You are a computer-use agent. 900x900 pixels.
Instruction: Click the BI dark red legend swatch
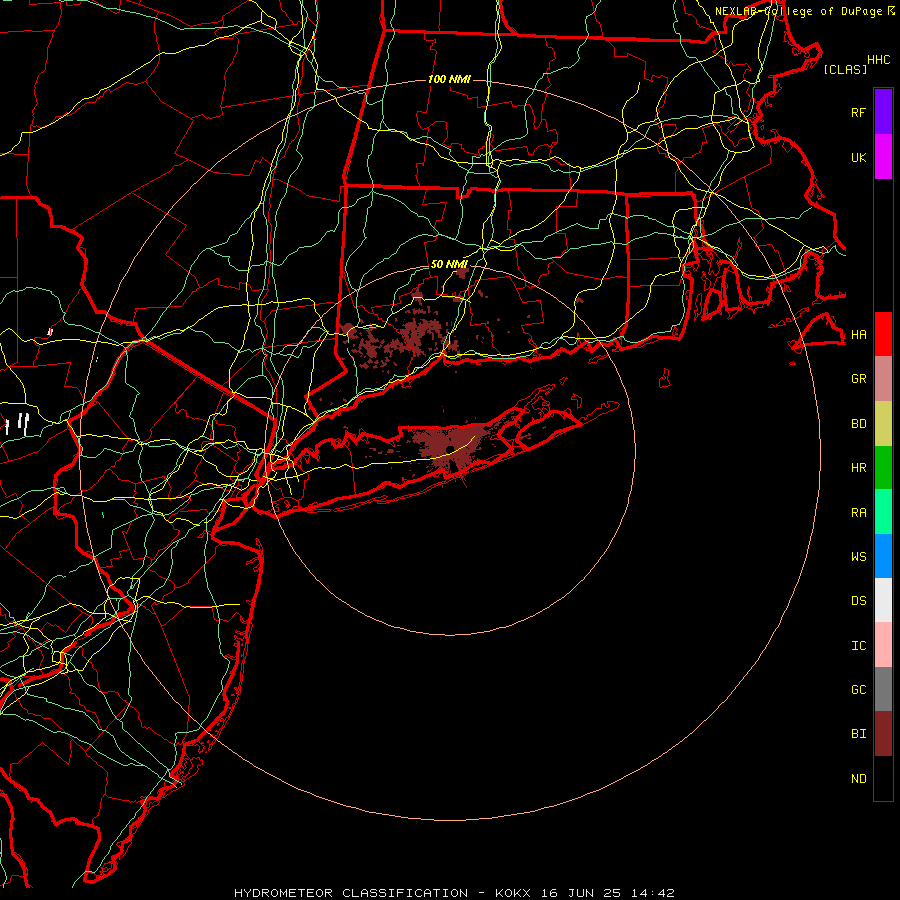[x=883, y=734]
